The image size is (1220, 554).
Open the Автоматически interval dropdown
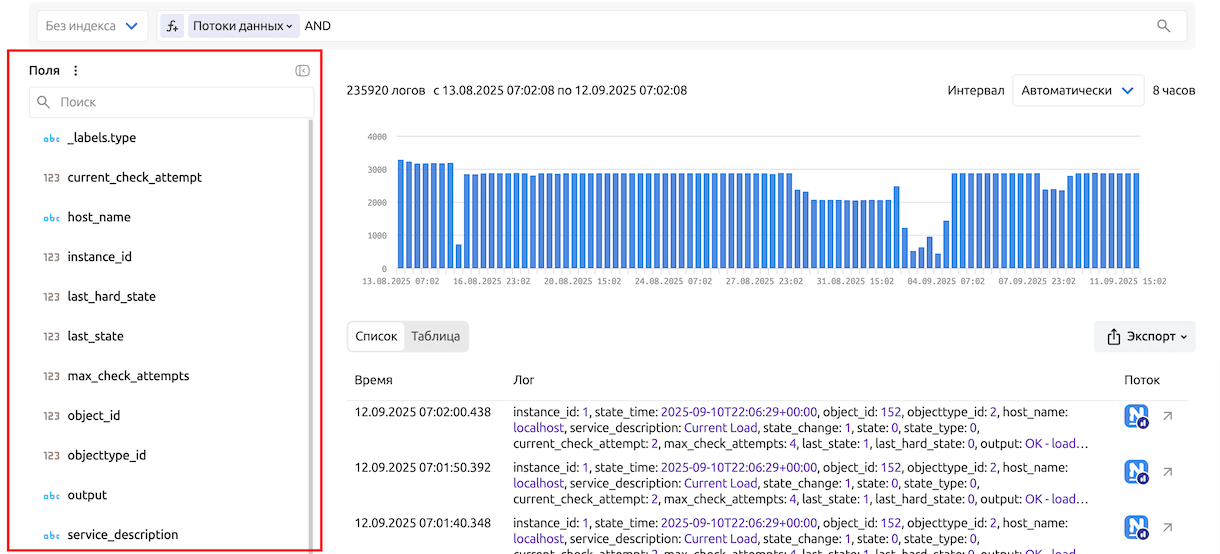pyautogui.click(x=1077, y=90)
